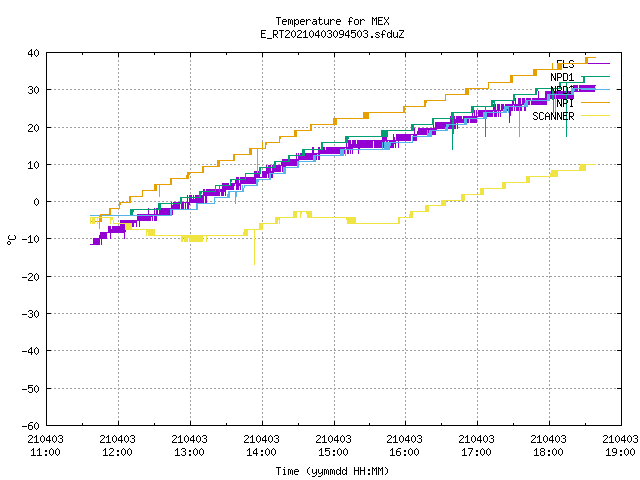
Task: Click the x-axis tick "210403 16:00"
Action: pyautogui.click(x=405, y=446)
